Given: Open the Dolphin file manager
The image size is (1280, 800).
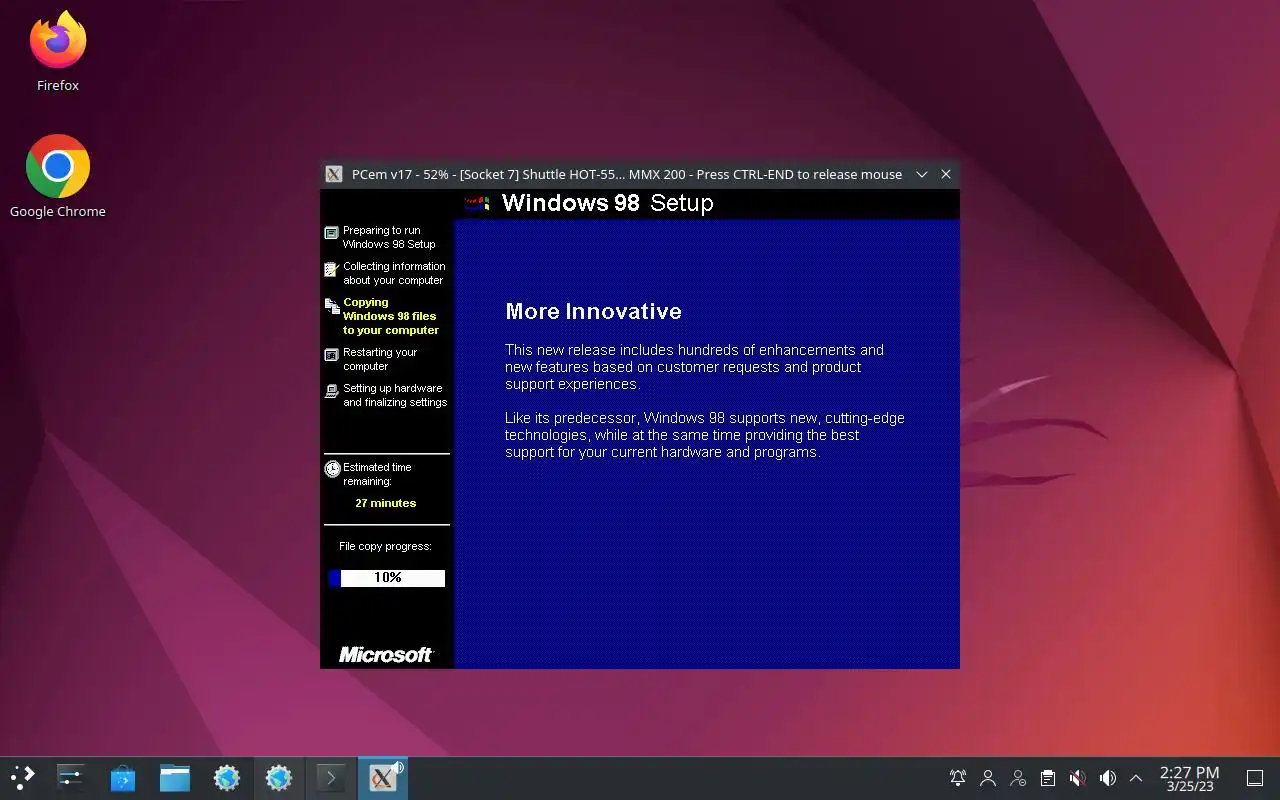Looking at the screenshot, I should (175, 778).
